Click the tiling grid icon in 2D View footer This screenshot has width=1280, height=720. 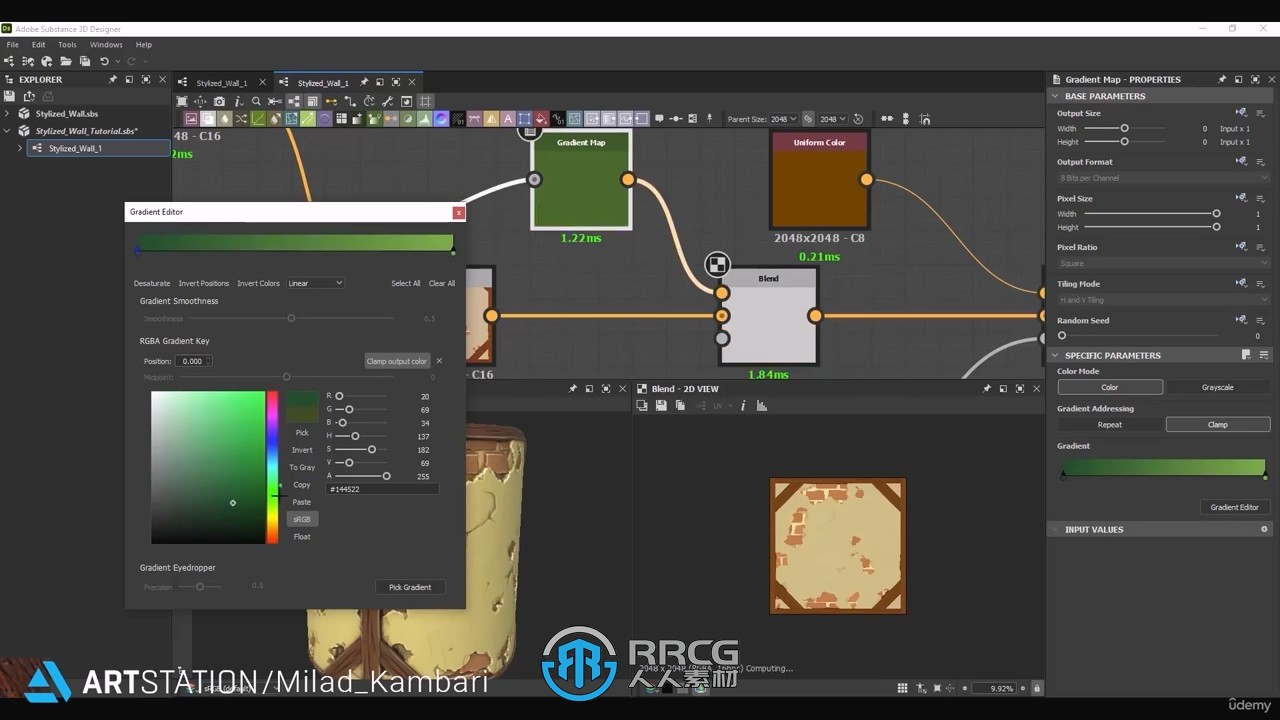click(x=902, y=688)
